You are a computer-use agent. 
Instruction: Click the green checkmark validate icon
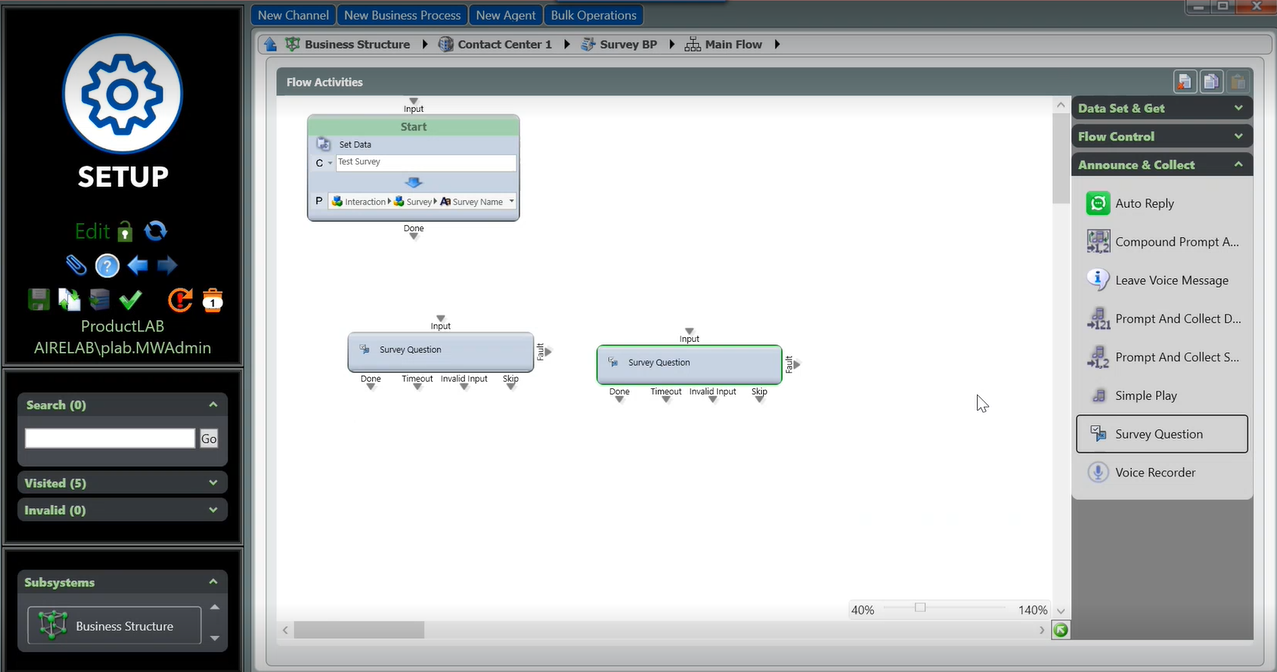coord(130,299)
